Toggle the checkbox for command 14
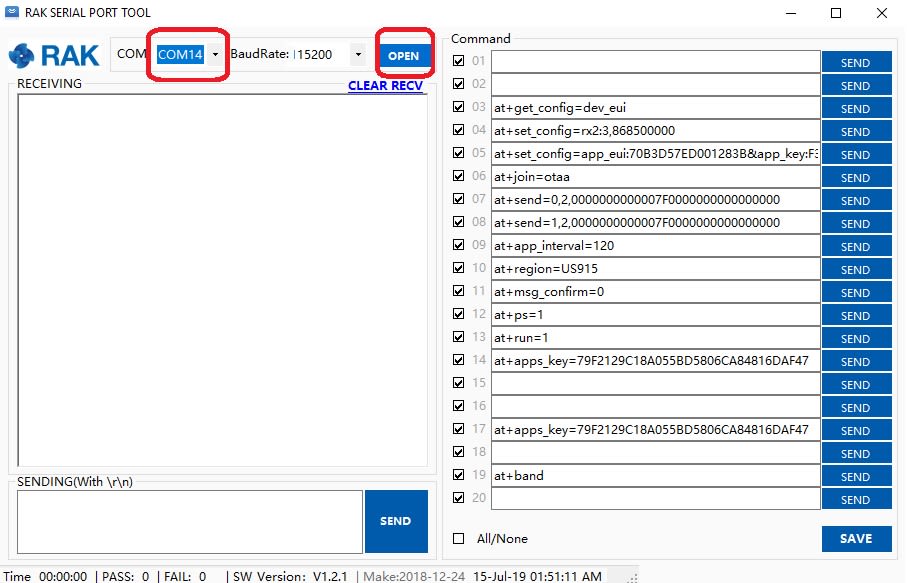Image resolution: width=907 pixels, height=583 pixels. (459, 360)
